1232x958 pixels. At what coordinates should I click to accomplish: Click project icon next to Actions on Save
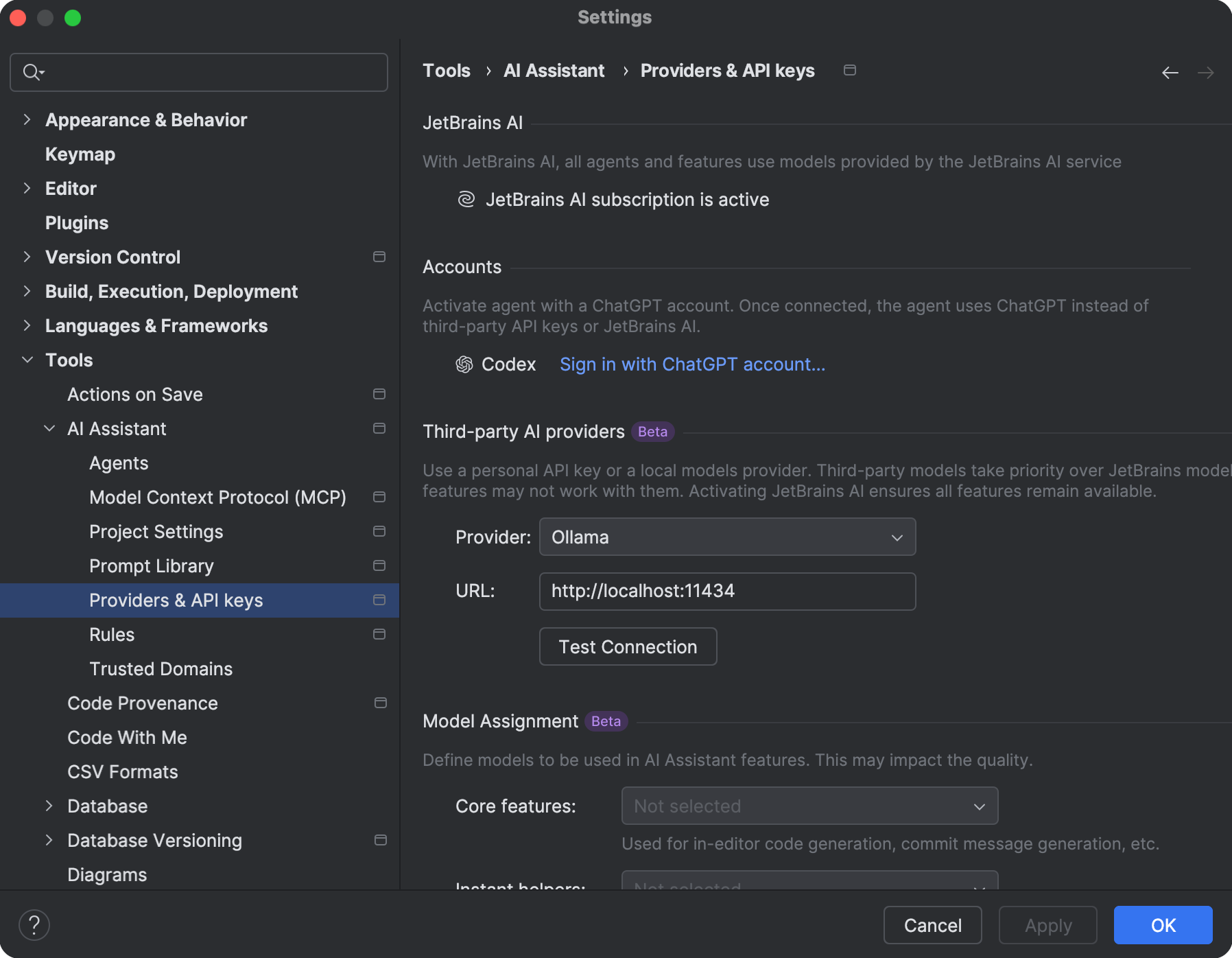[379, 394]
